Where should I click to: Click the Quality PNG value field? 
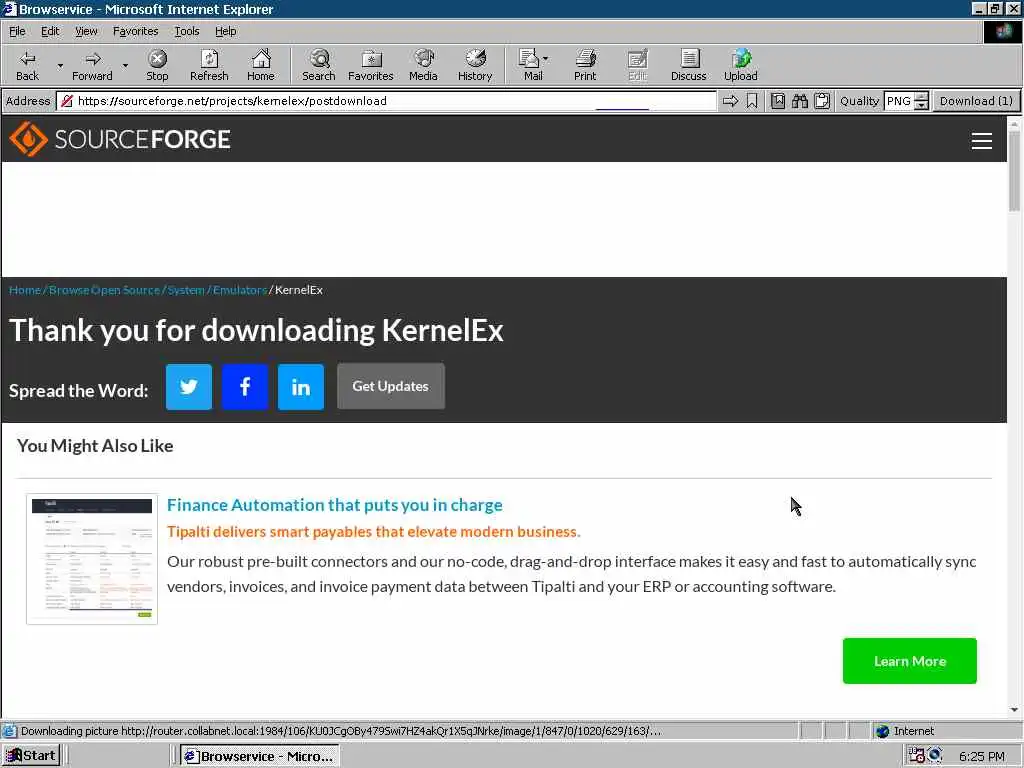[x=899, y=101]
